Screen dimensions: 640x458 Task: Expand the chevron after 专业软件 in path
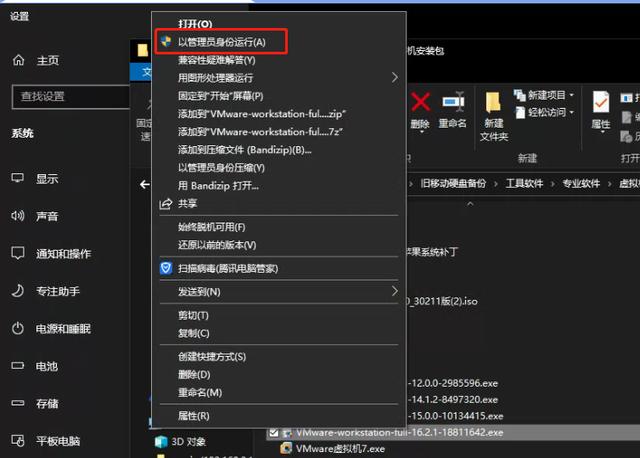coord(609,184)
